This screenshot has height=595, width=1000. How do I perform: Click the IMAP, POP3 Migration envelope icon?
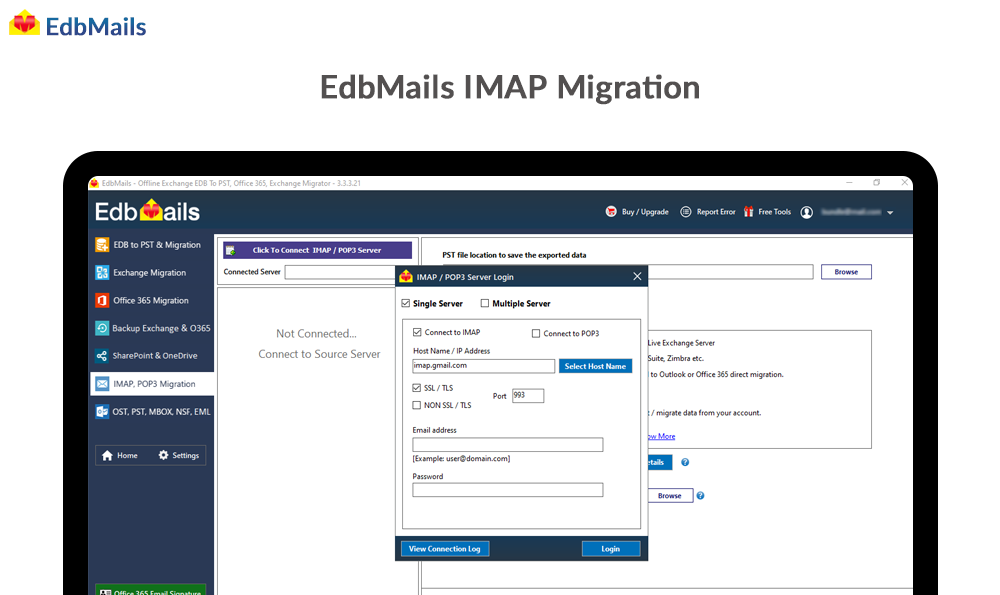[102, 384]
